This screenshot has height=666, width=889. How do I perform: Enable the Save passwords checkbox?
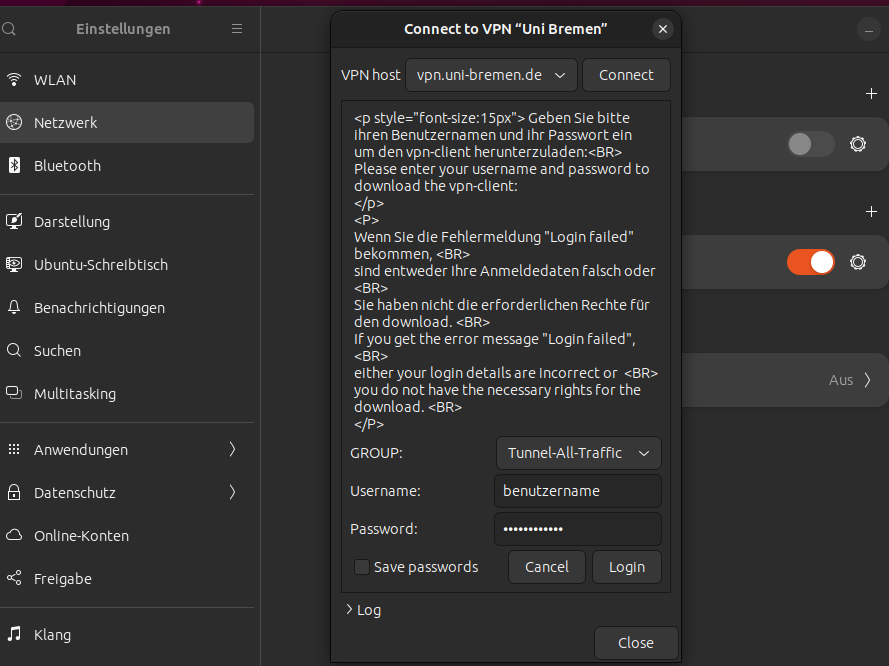click(x=362, y=567)
